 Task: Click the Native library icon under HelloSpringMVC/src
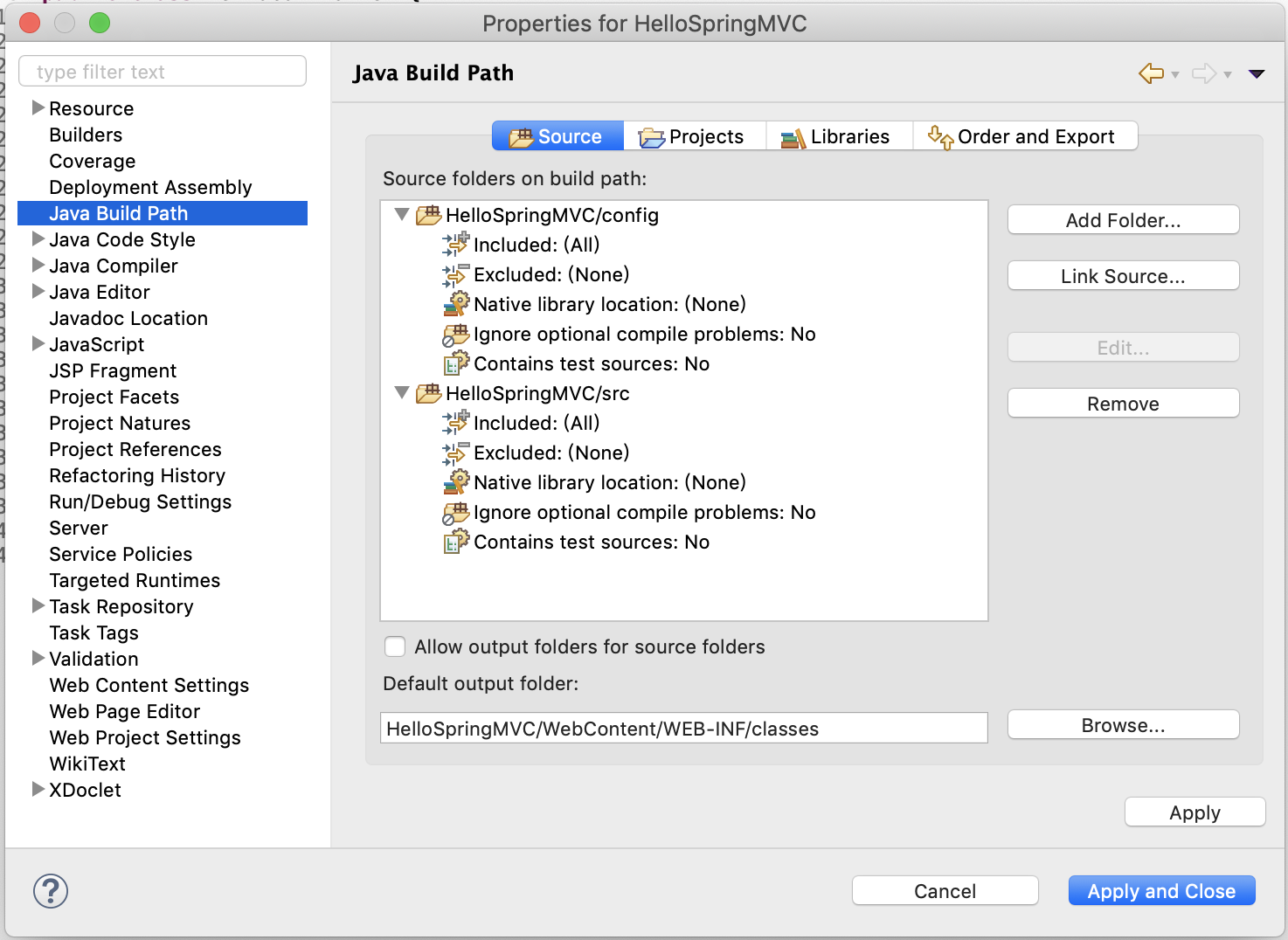click(456, 482)
